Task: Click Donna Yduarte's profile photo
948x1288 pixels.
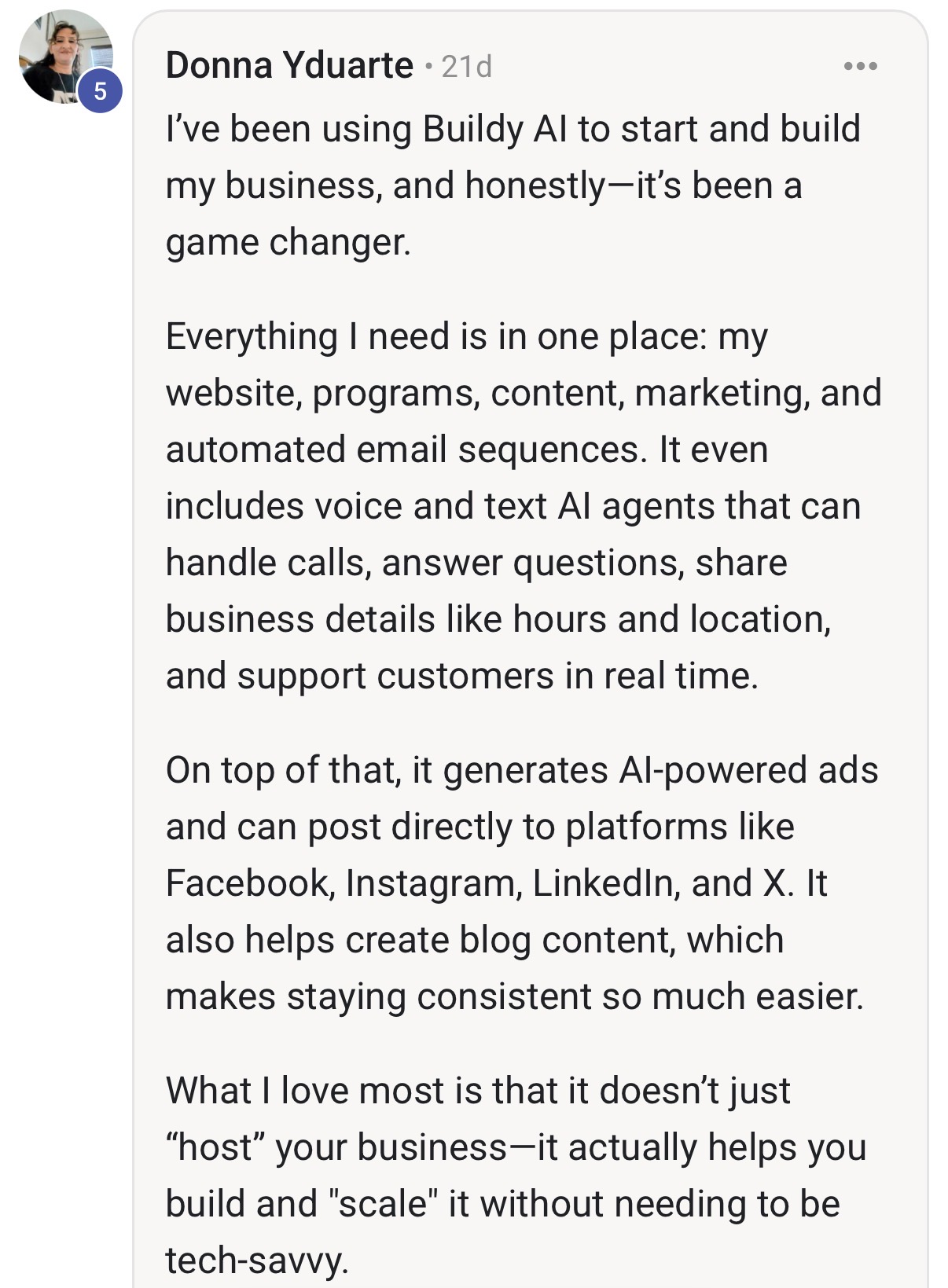Action: click(x=66, y=57)
